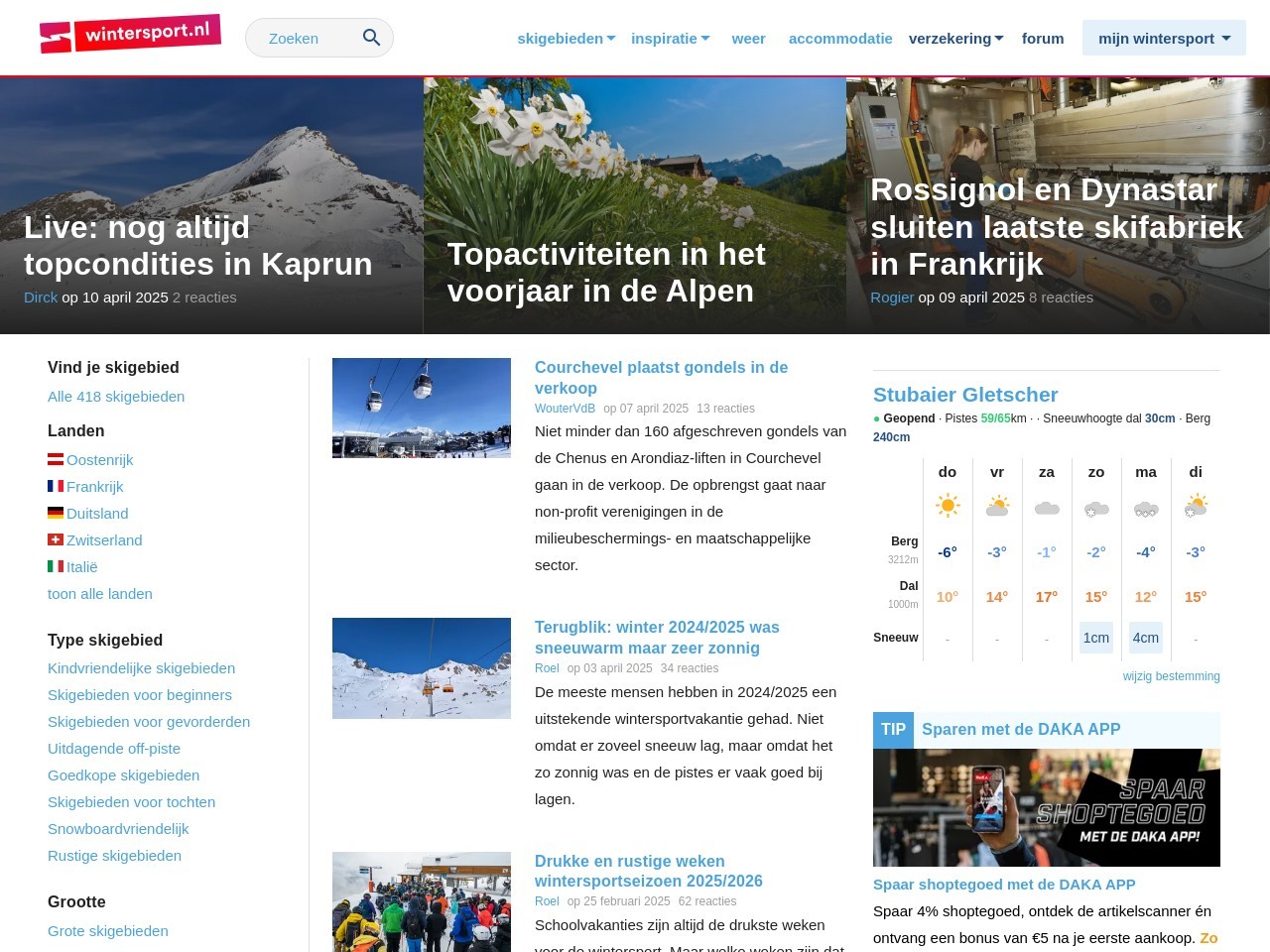The image size is (1270, 952).
Task: Open the accommodatie menu item
Action: [x=840, y=38]
